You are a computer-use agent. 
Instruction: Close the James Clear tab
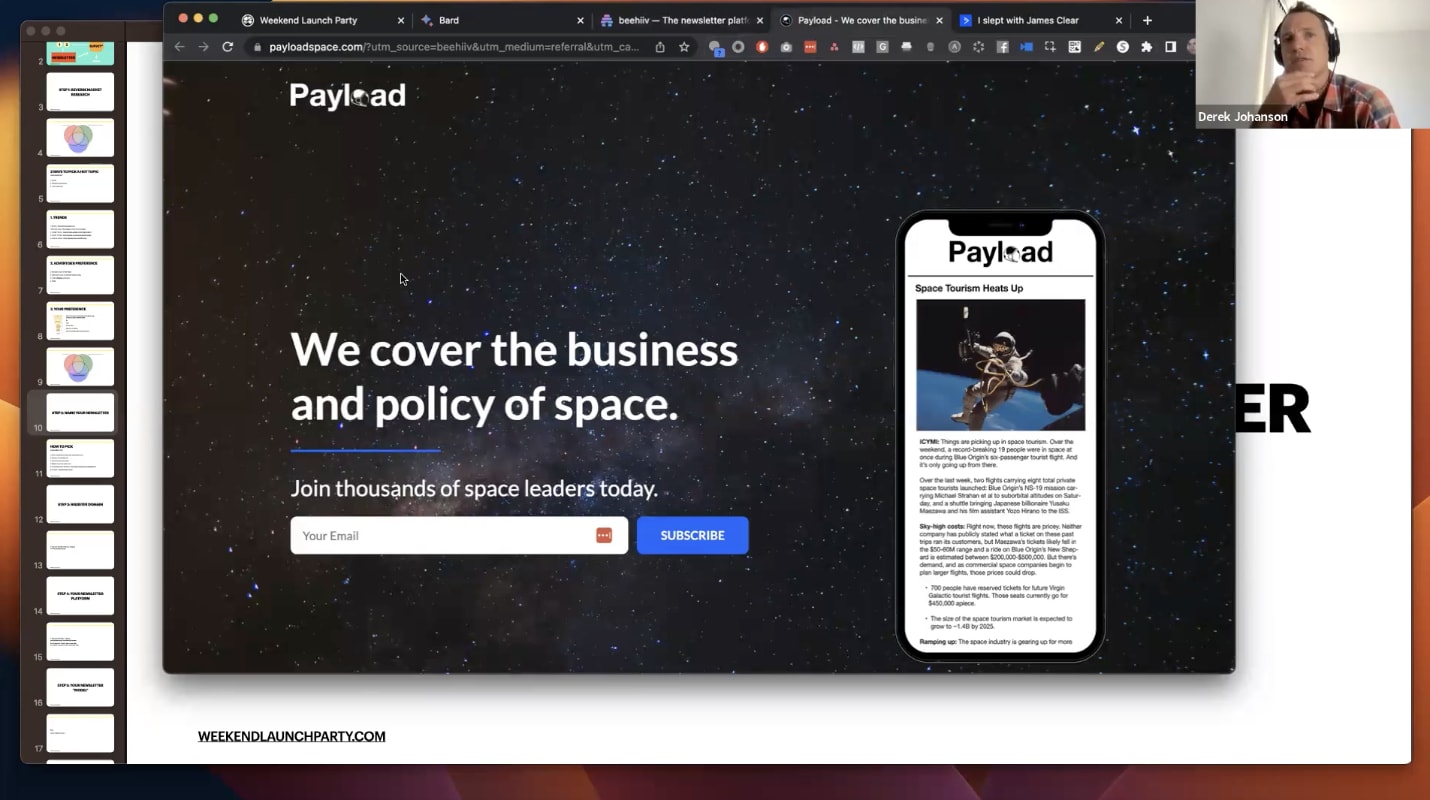(1118, 20)
